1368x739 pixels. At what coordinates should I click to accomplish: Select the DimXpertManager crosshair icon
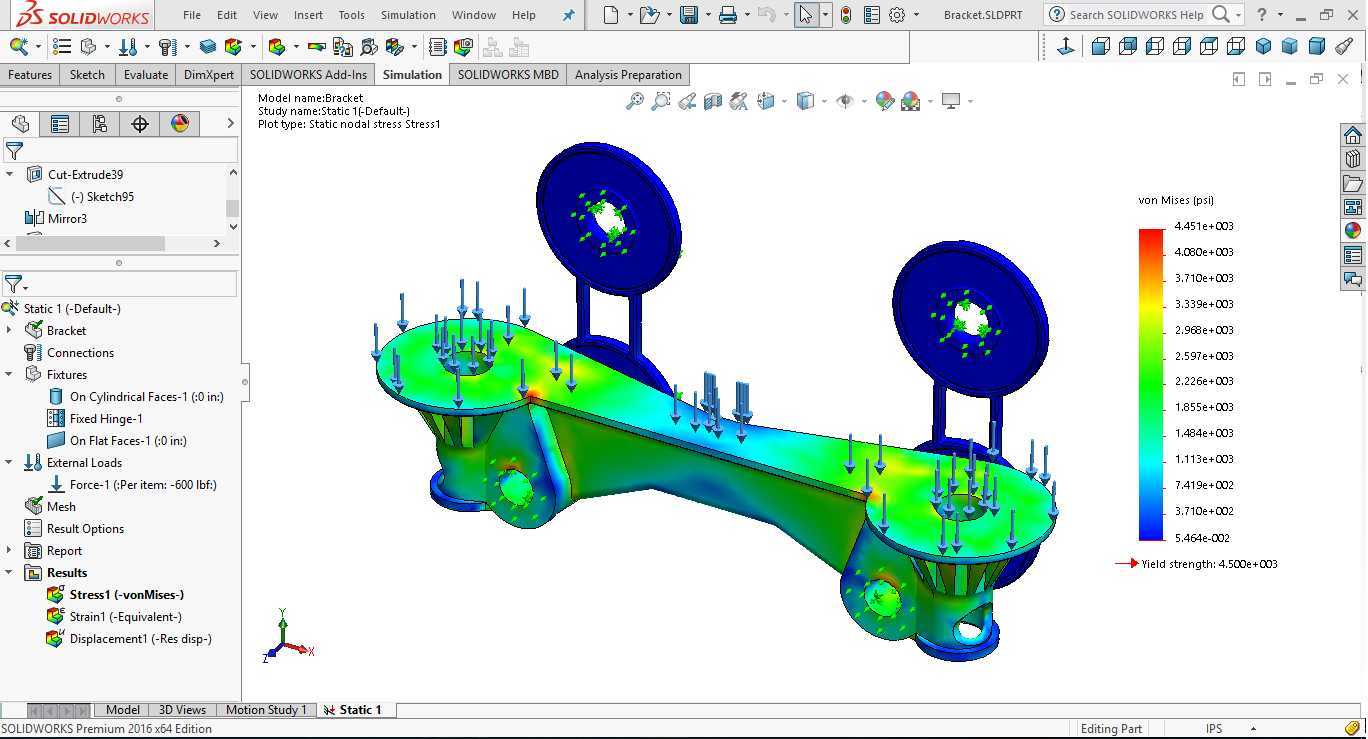140,123
